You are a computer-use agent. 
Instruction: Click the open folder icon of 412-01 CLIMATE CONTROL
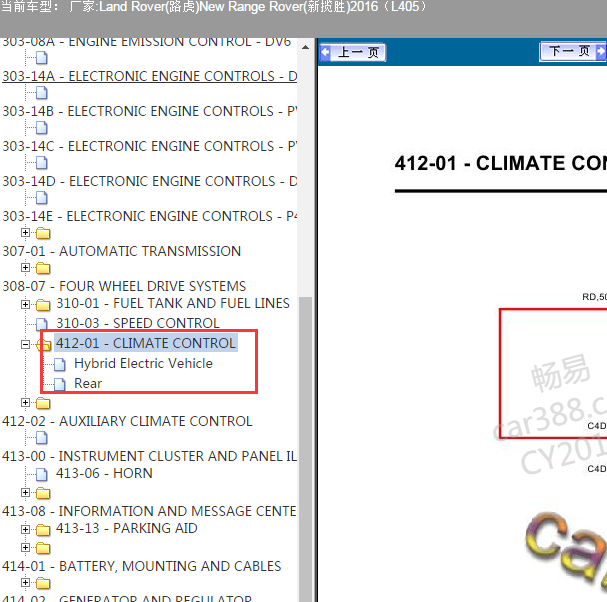(x=43, y=345)
